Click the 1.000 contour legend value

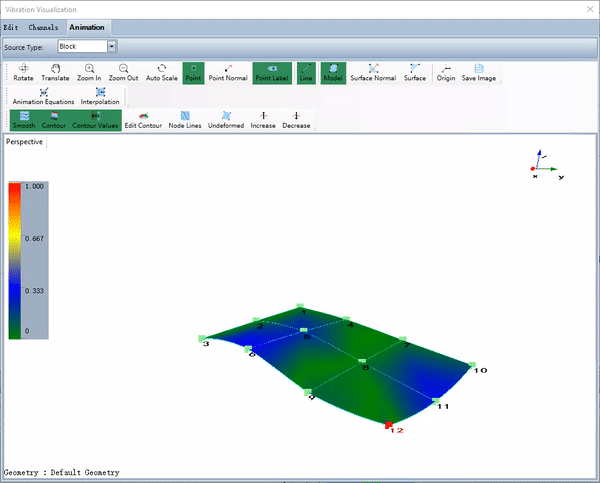pos(34,186)
